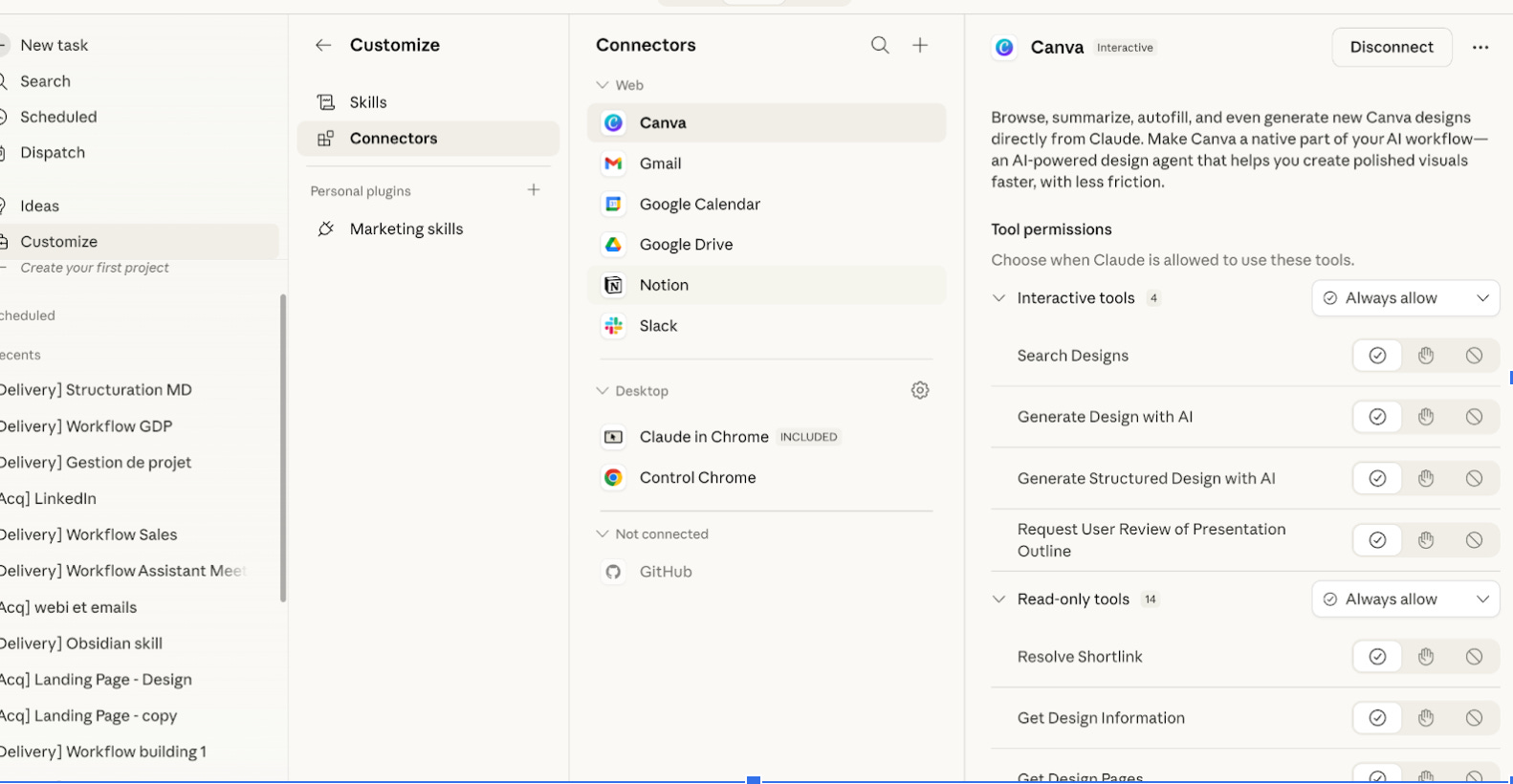Start a New task
This screenshot has height=784, width=1513.
tap(54, 45)
